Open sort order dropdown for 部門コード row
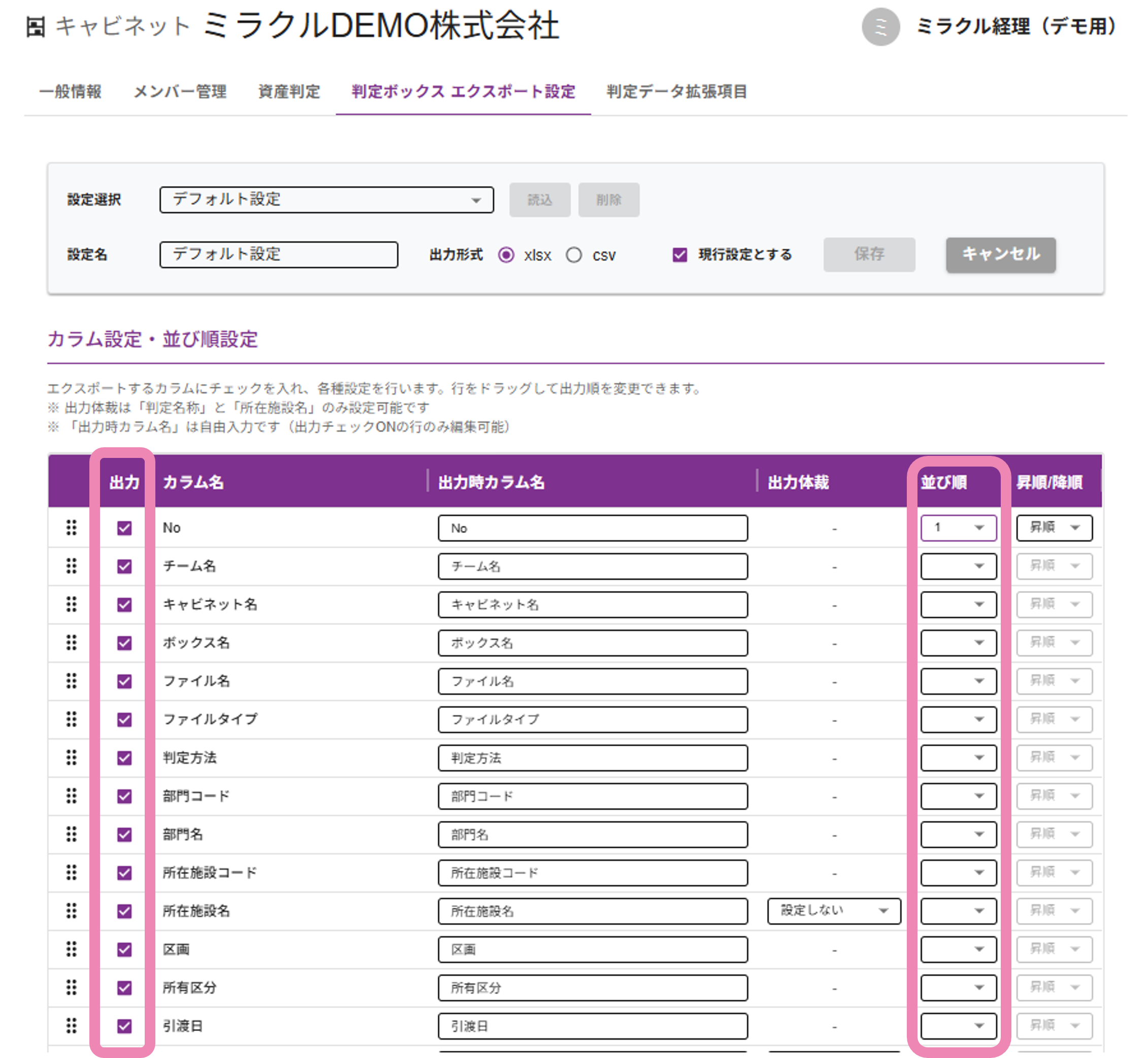 tap(958, 797)
